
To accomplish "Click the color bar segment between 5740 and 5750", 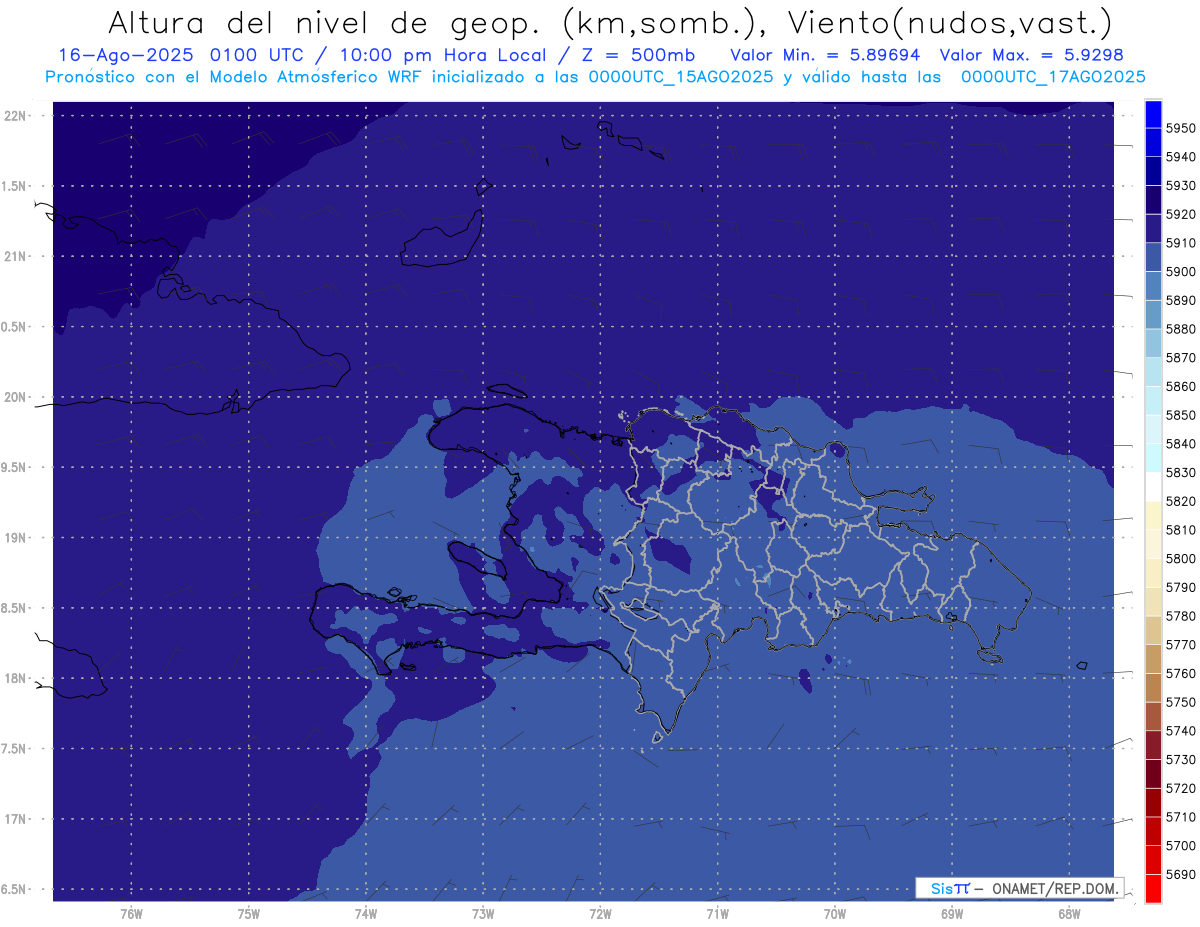I will (1153, 716).
